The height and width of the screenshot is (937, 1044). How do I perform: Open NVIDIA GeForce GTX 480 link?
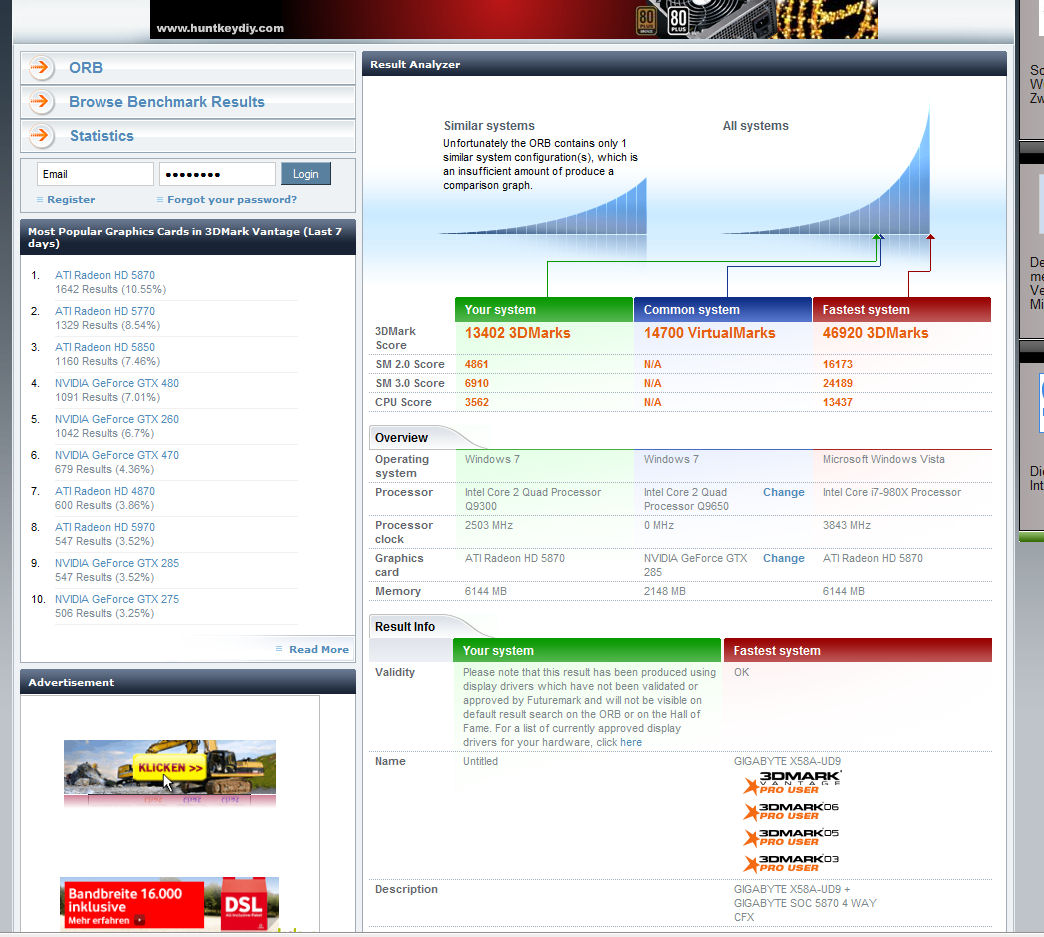click(x=117, y=383)
